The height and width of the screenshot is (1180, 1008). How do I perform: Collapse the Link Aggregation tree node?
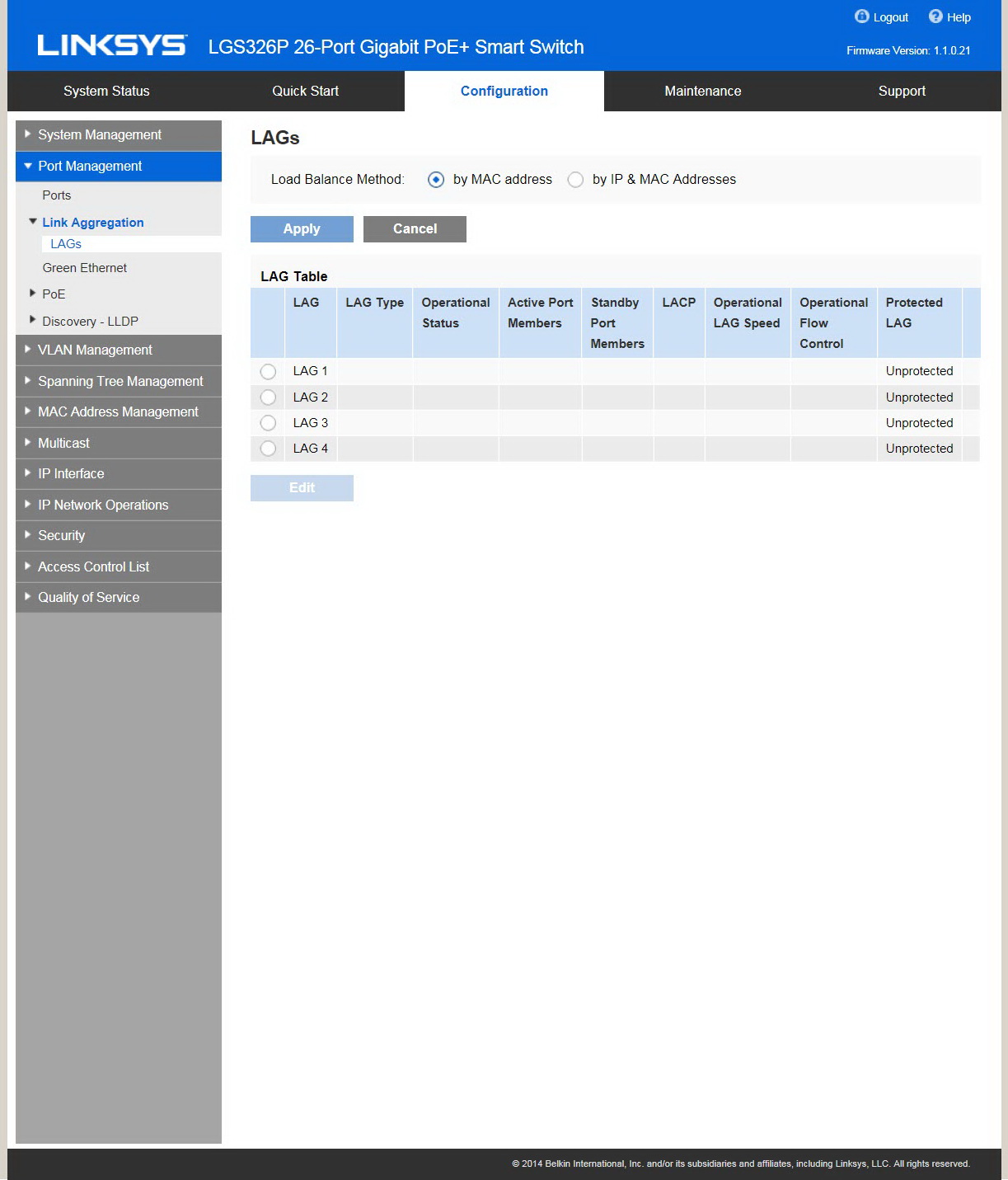pyautogui.click(x=33, y=222)
